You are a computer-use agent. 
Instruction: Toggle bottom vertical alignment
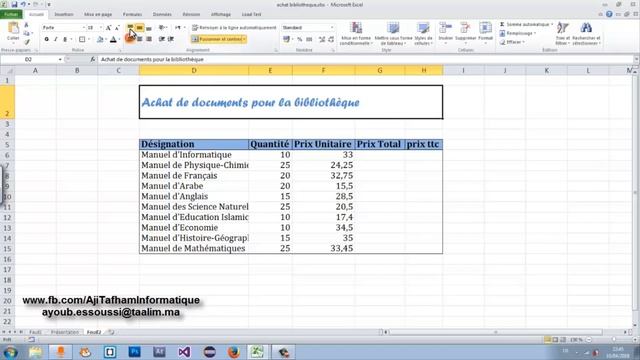tap(149, 28)
